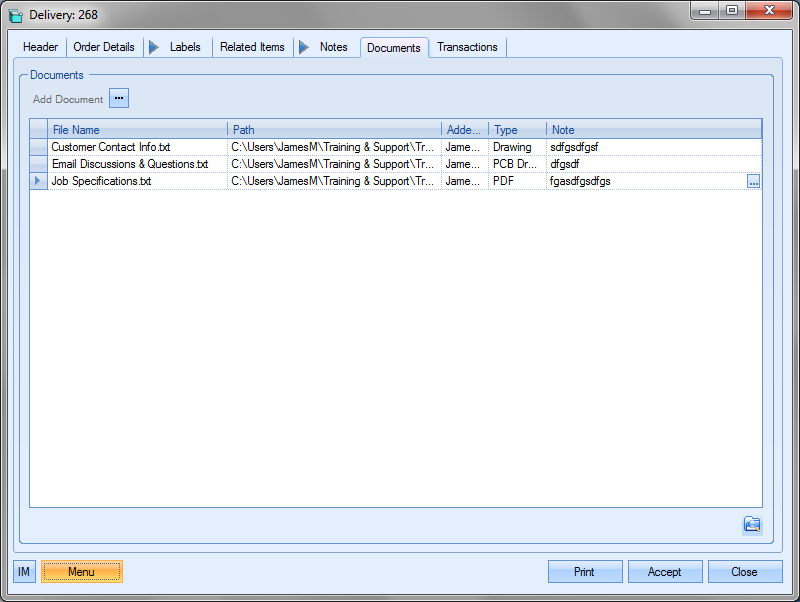
Task: Click the Drawing type cell
Action: click(517, 147)
